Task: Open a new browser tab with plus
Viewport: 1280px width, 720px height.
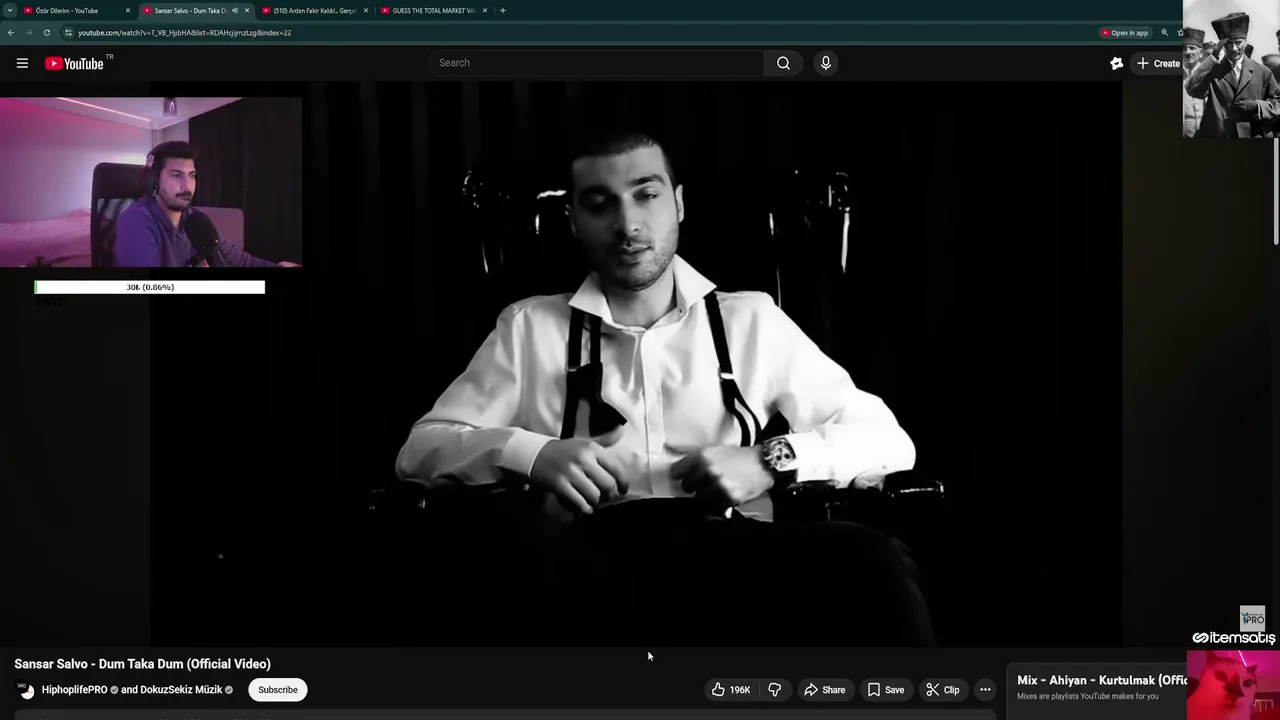Action: [503, 11]
